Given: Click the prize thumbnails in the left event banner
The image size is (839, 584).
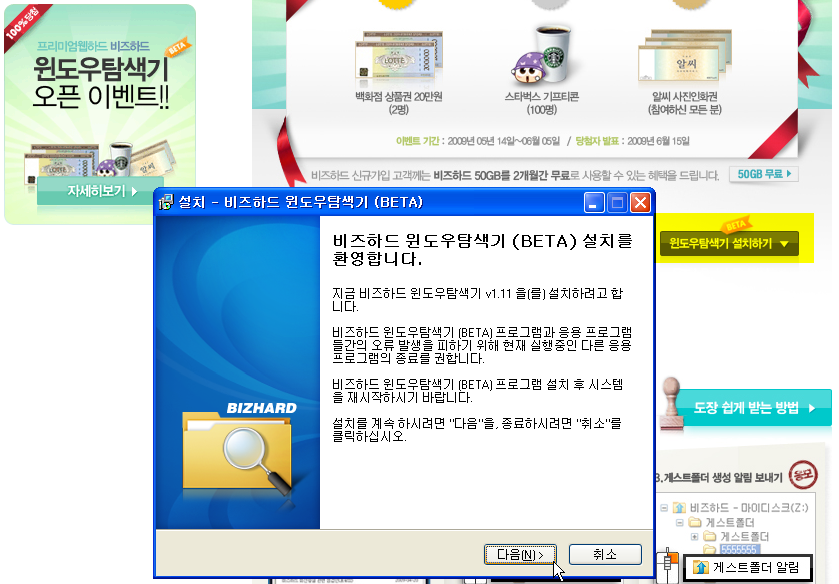Looking at the screenshot, I should coord(101,161).
